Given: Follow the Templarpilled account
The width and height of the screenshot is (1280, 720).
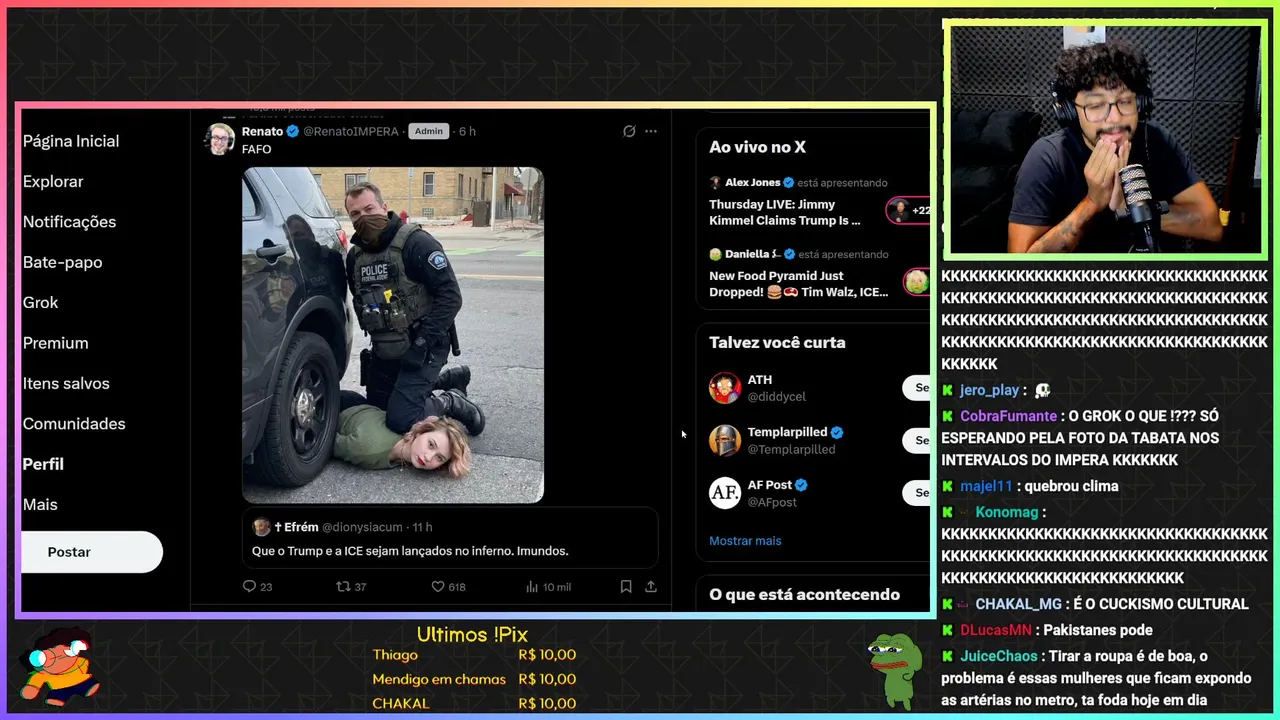Looking at the screenshot, I should pyautogui.click(x=917, y=440).
